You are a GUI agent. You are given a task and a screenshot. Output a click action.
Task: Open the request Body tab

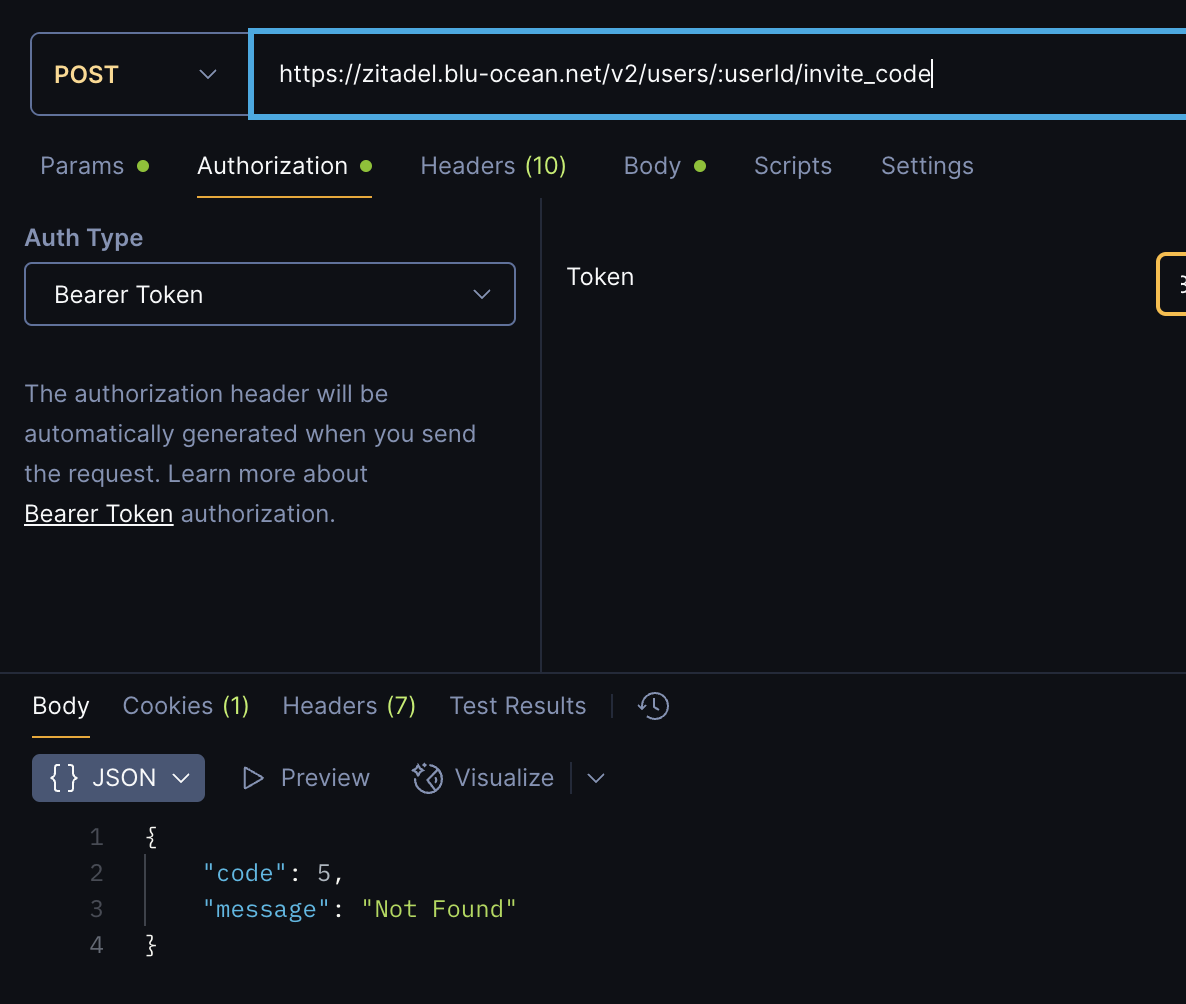click(x=665, y=166)
